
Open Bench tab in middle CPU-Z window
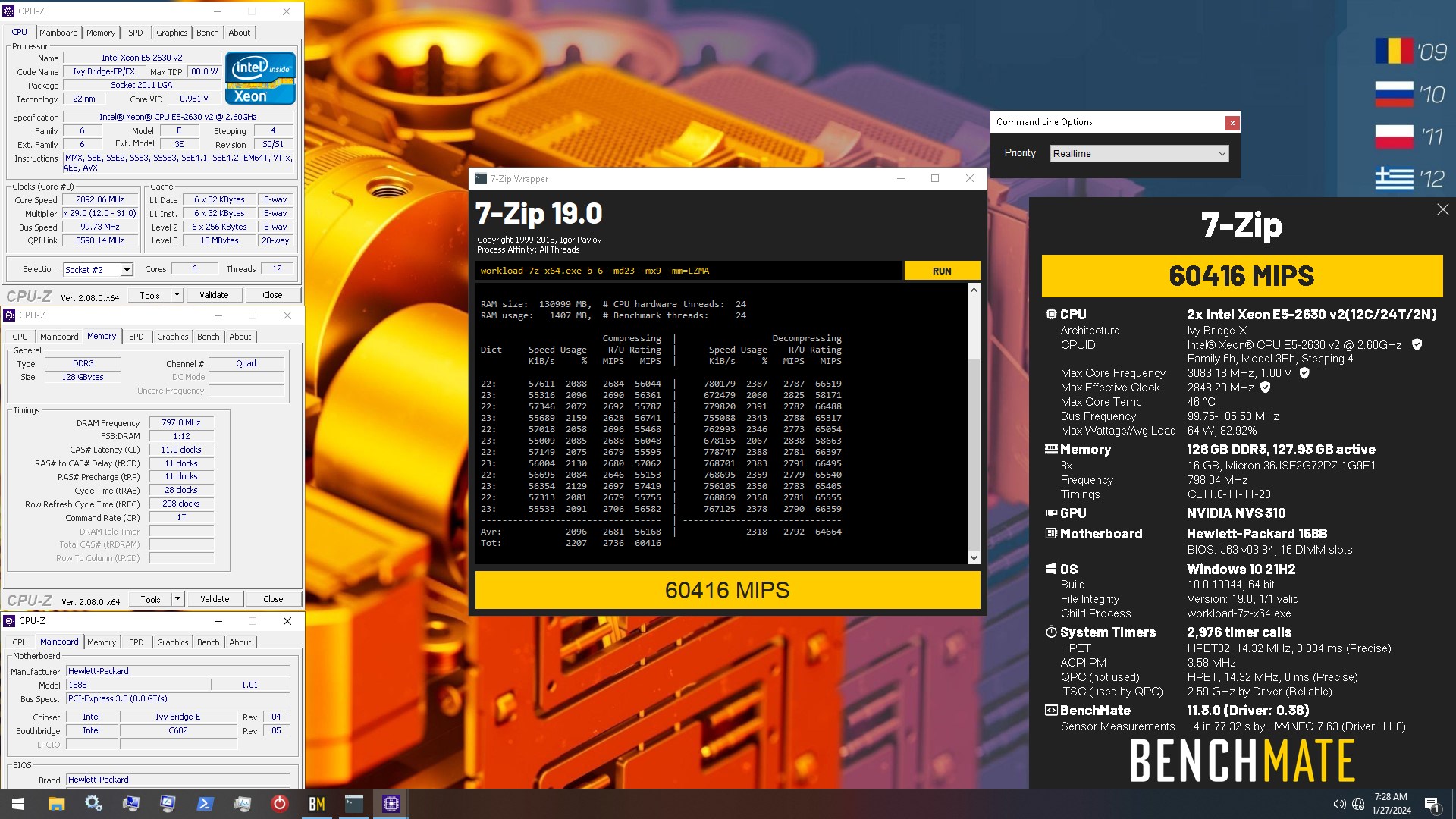209,337
